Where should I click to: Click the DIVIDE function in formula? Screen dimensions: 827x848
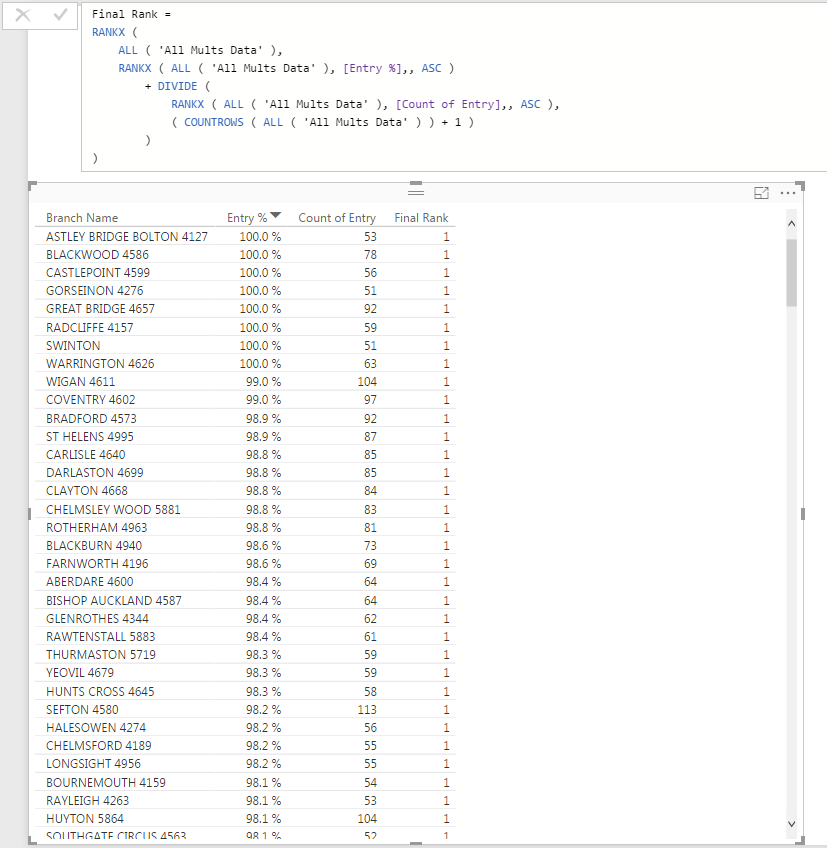177,86
